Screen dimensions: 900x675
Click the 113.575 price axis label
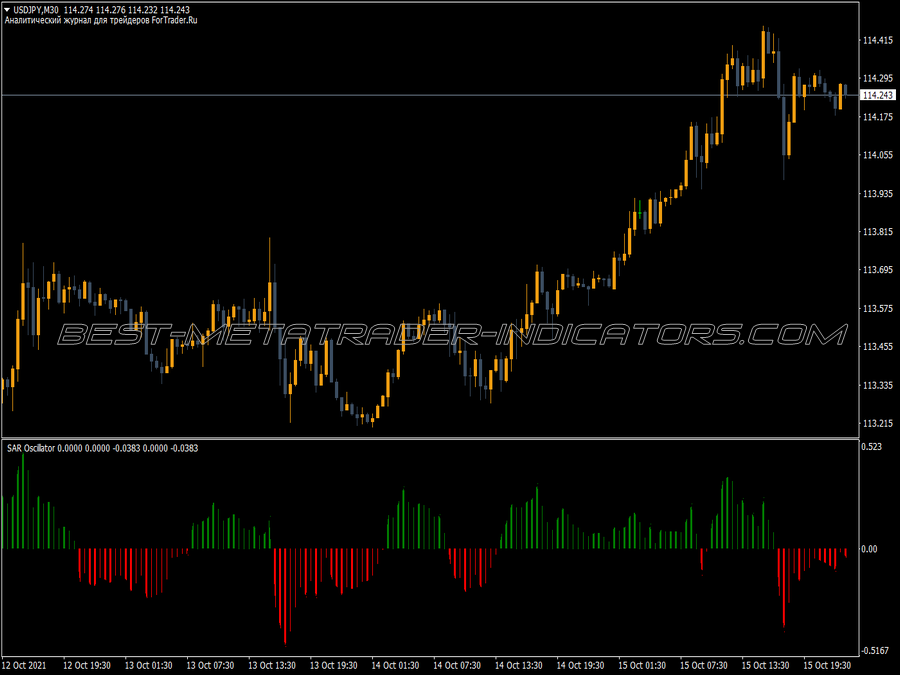tap(878, 309)
